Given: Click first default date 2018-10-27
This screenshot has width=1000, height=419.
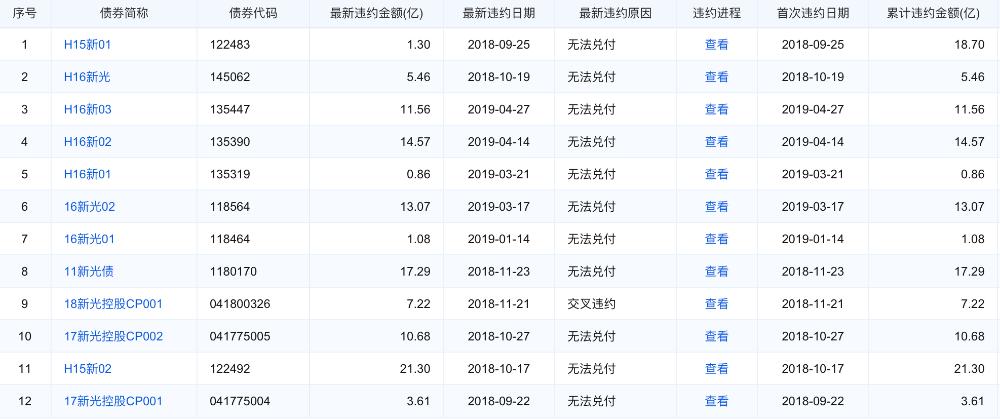Looking at the screenshot, I should point(812,336).
